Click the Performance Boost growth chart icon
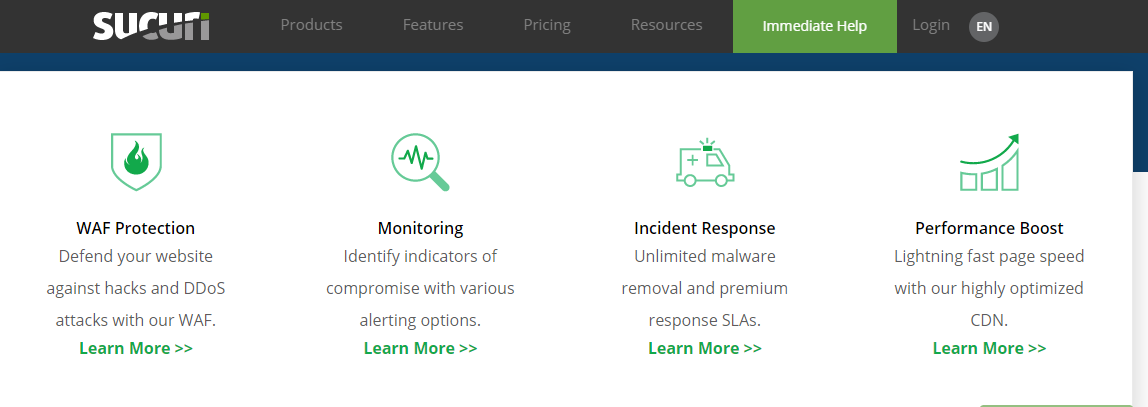The image size is (1148, 407). coord(989,163)
